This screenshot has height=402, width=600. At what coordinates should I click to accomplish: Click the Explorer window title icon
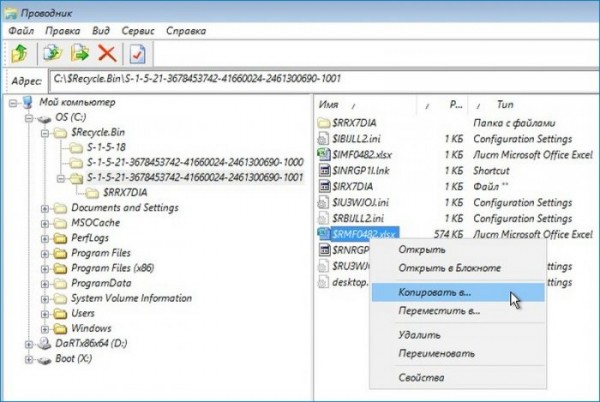point(10,13)
